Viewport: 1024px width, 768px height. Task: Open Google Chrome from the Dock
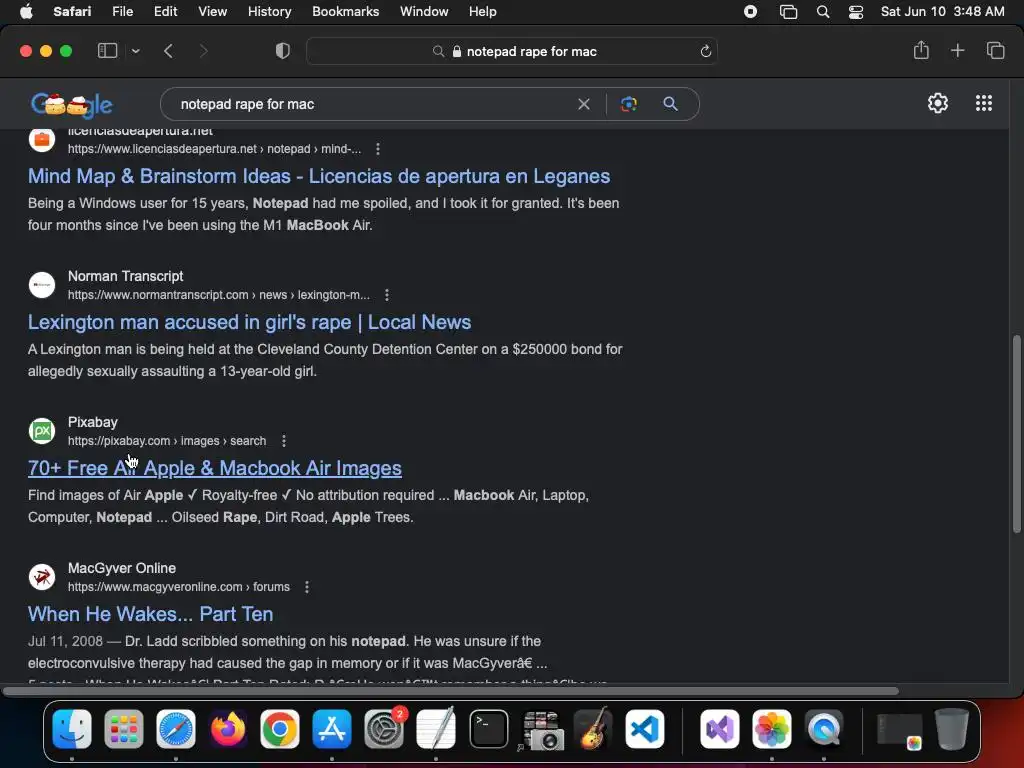[280, 729]
